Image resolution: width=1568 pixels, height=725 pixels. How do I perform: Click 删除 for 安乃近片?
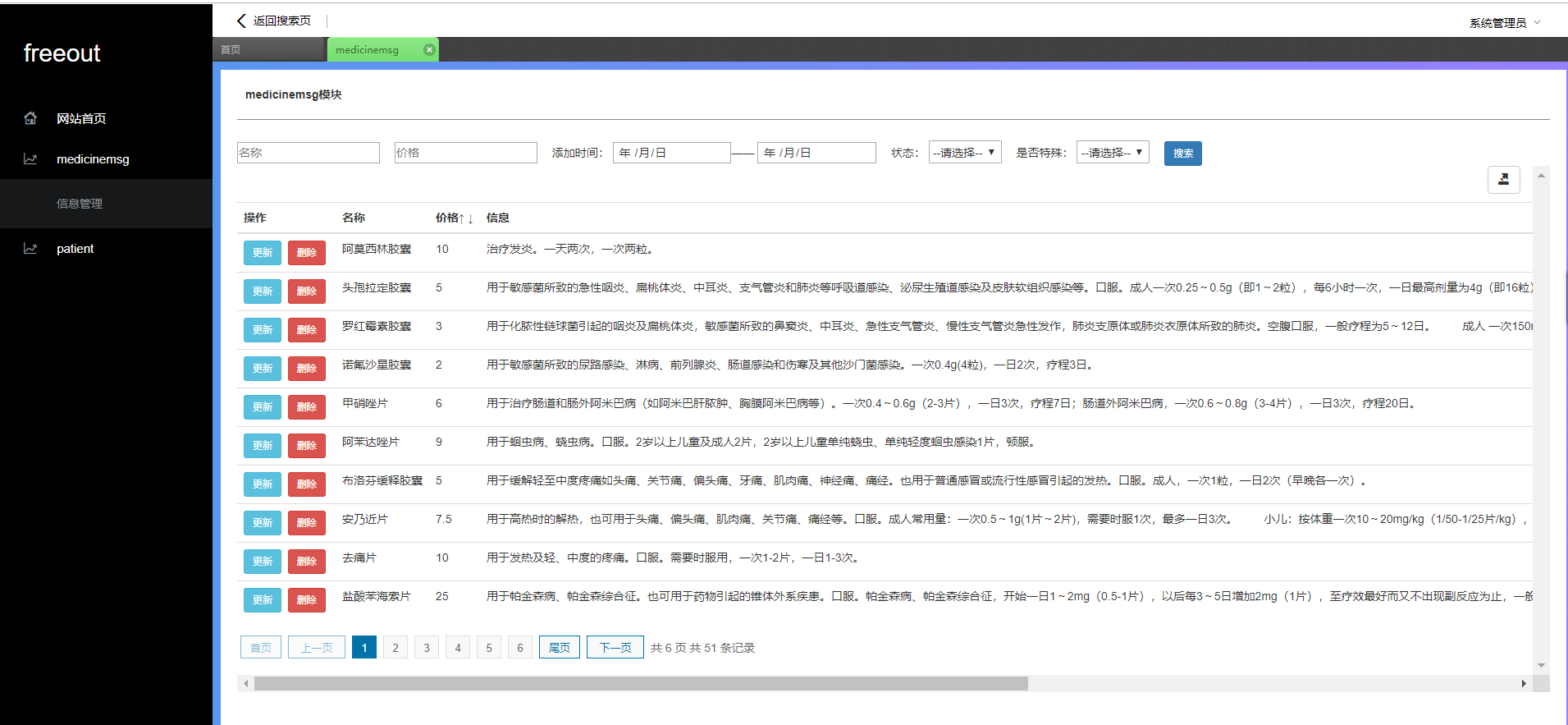307,523
